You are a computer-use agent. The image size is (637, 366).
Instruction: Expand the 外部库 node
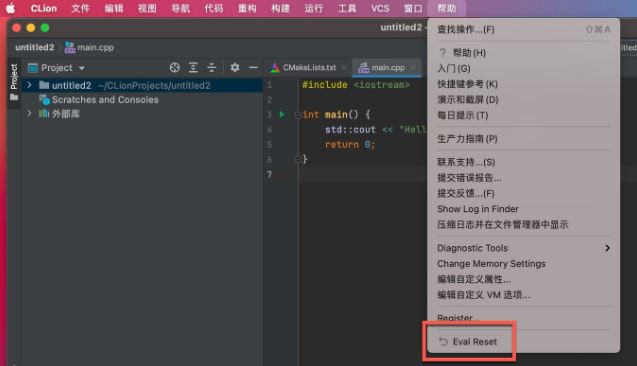29,113
